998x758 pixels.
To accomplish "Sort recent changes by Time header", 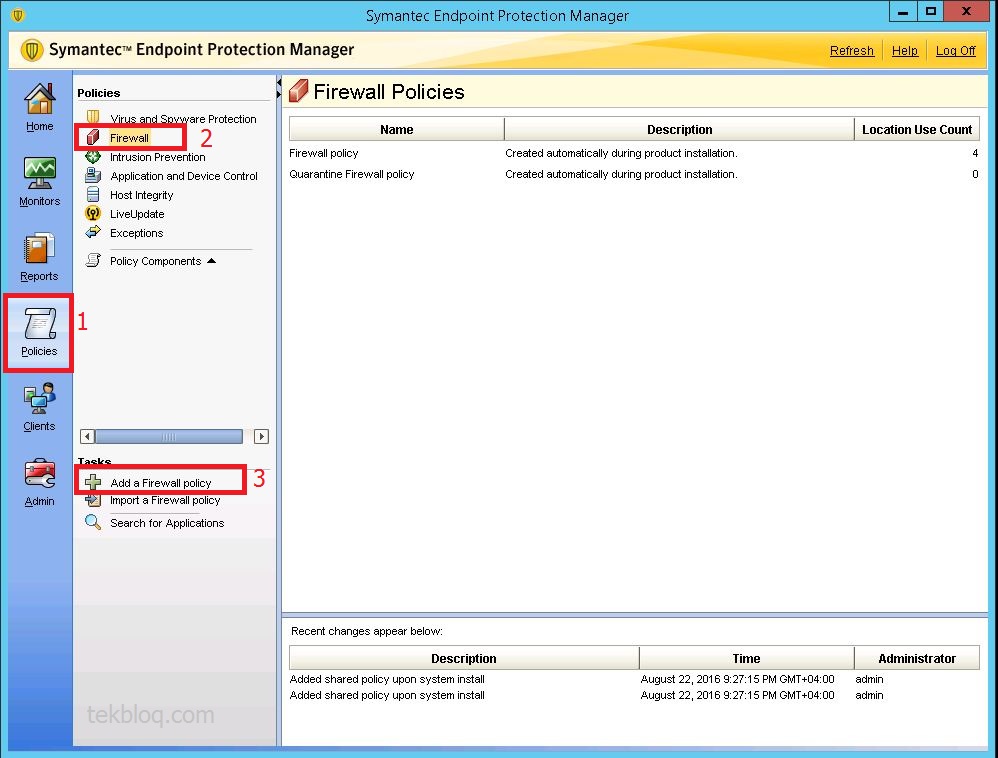I will point(746,658).
